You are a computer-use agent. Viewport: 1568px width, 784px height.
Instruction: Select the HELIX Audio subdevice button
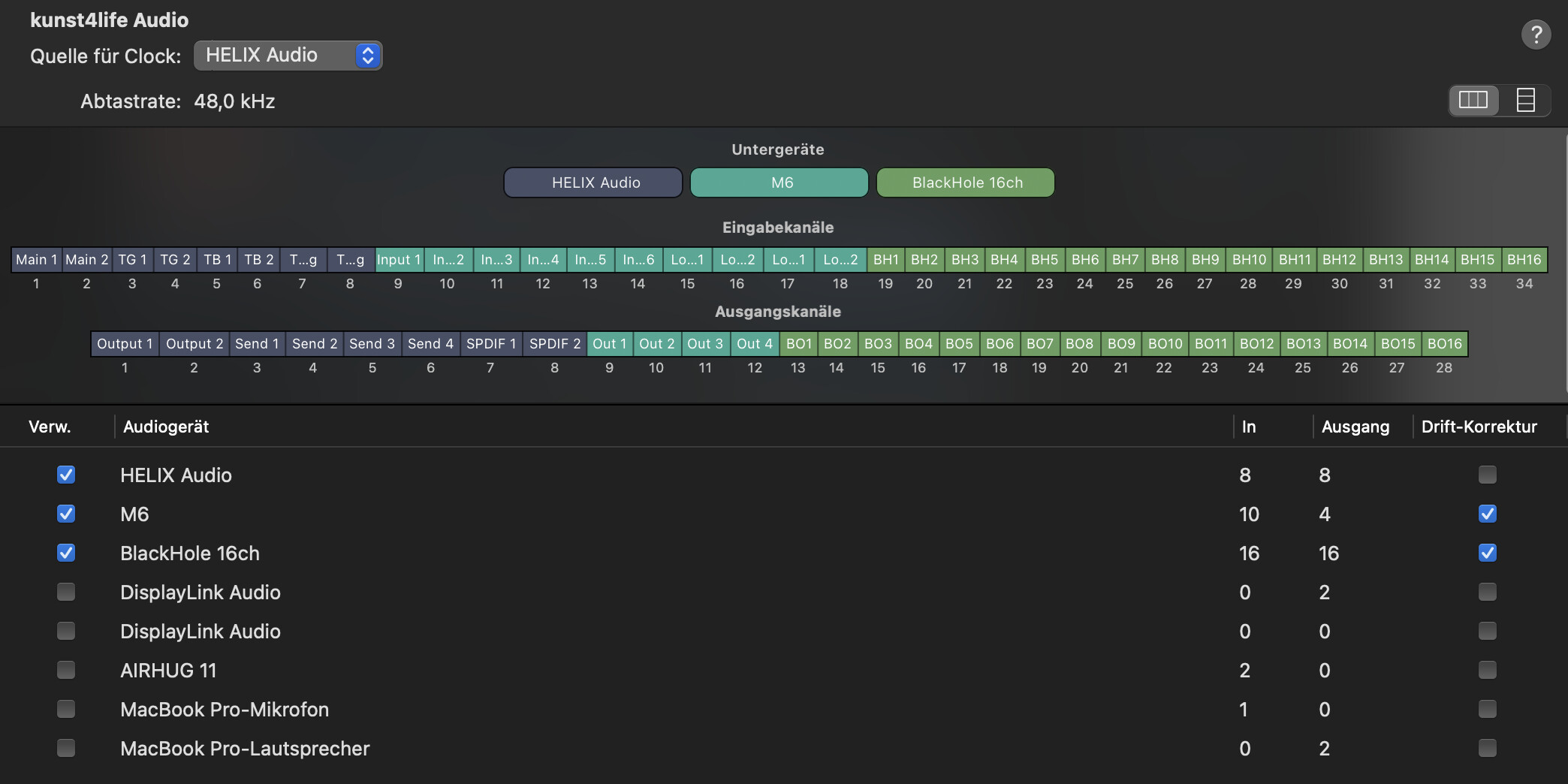click(x=593, y=182)
